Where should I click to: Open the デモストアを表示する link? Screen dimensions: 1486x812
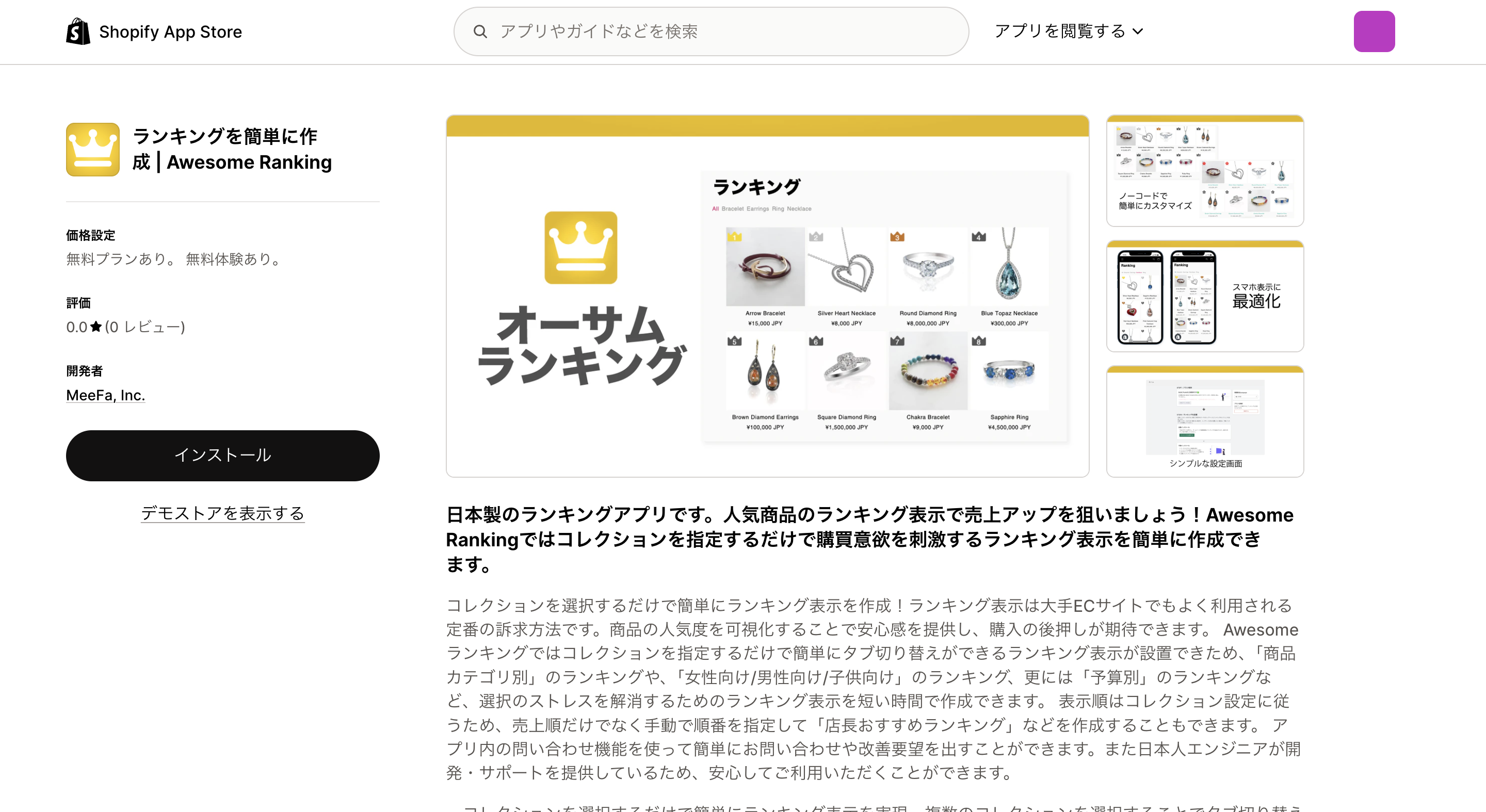(x=223, y=513)
